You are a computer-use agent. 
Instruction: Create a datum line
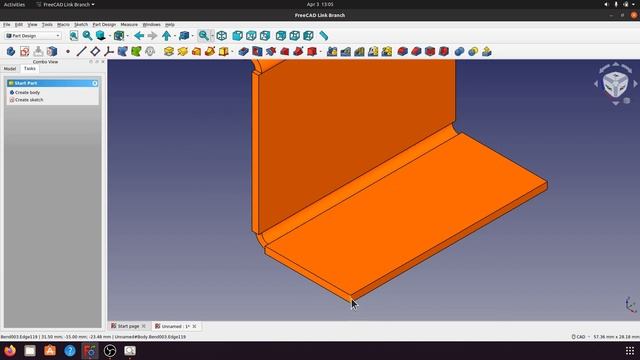[x=81, y=51]
